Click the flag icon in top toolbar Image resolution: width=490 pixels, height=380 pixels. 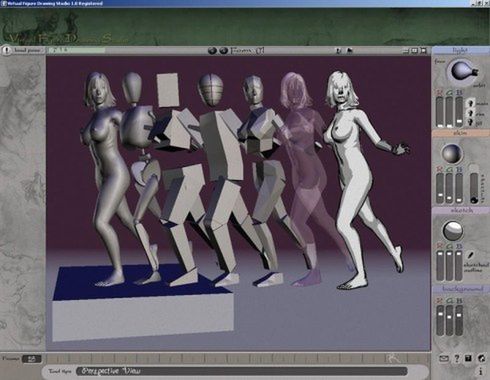pos(349,51)
